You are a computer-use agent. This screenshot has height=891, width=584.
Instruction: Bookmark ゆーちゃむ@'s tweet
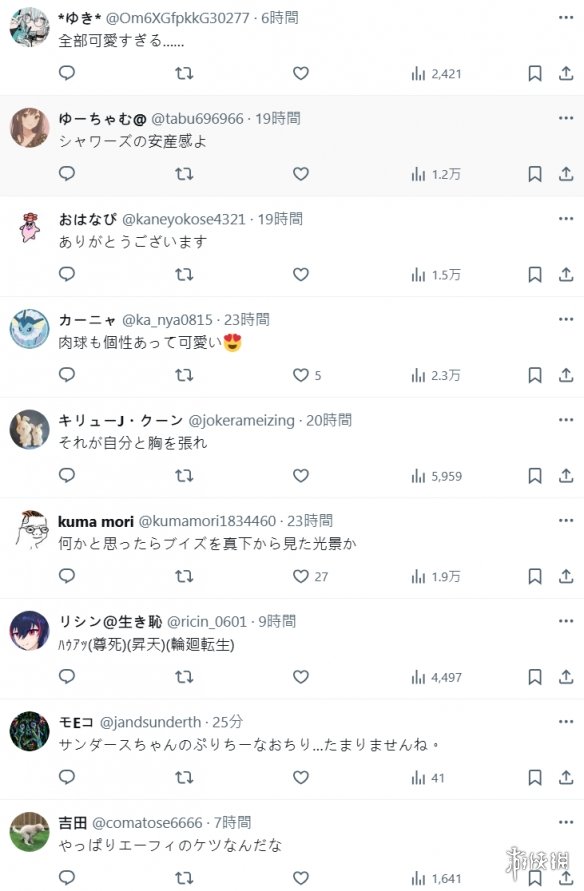pos(534,173)
